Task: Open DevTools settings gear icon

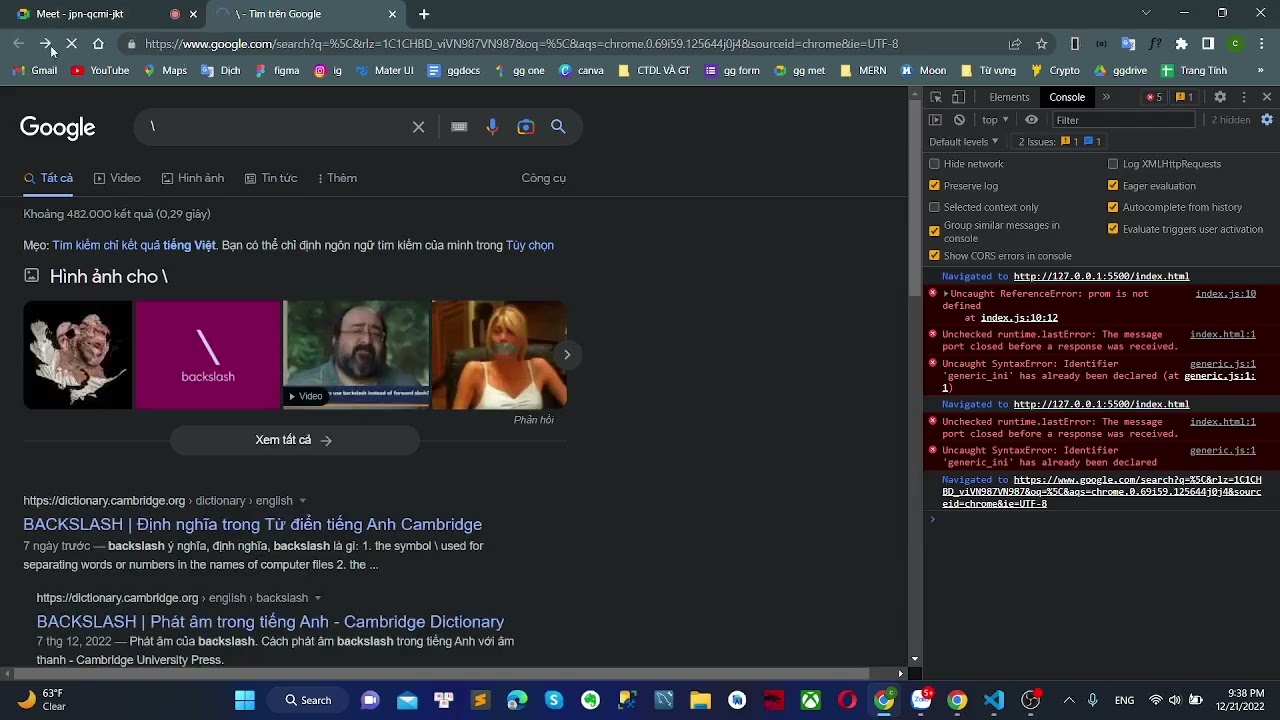Action: [1220, 97]
